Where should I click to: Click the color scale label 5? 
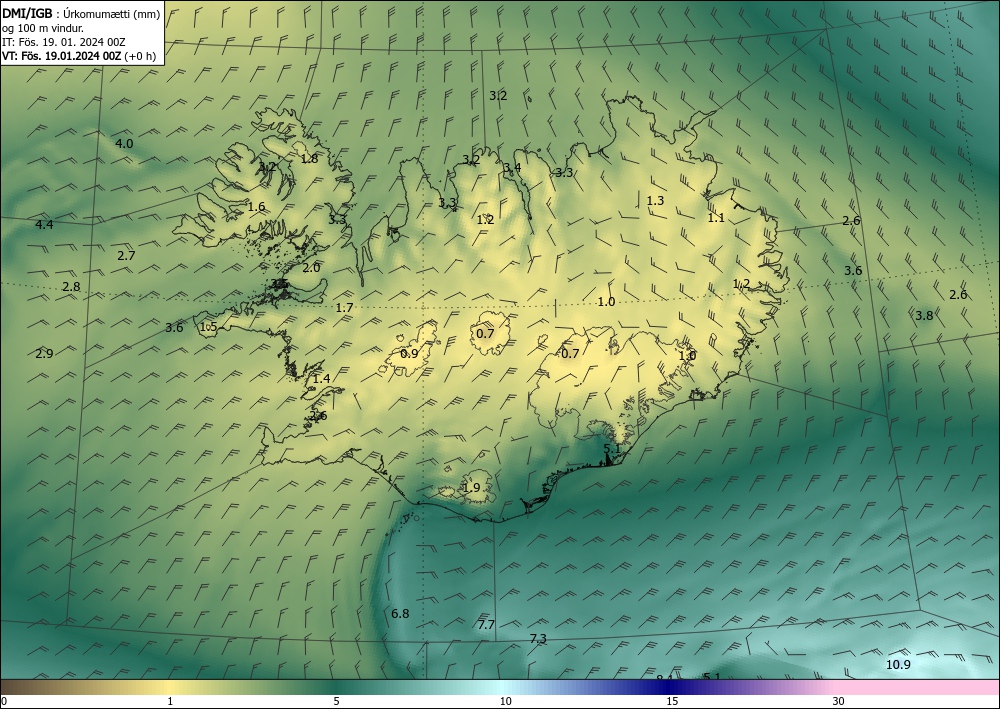point(336,701)
